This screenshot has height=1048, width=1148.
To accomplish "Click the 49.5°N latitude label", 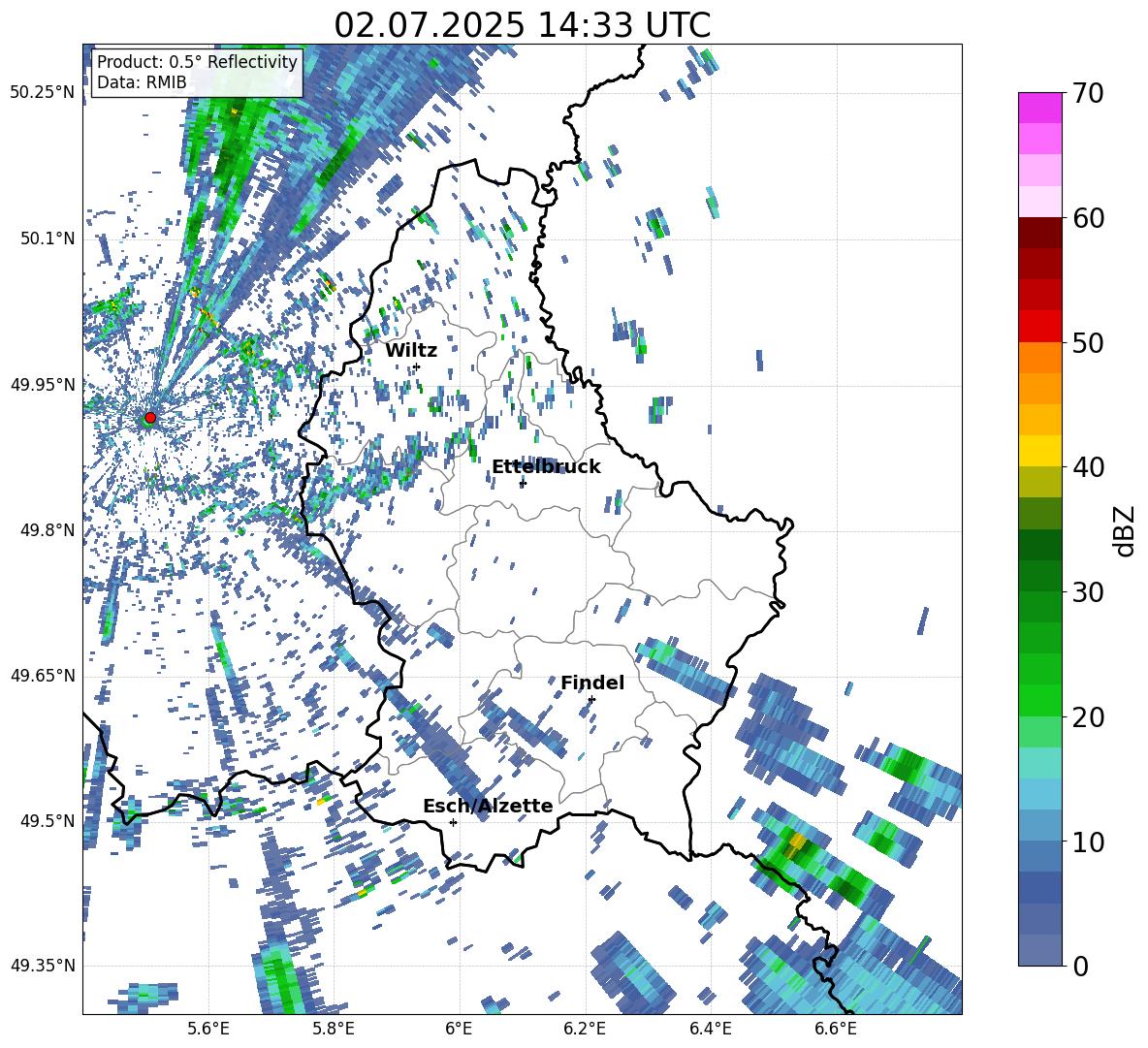I will coord(48,821).
